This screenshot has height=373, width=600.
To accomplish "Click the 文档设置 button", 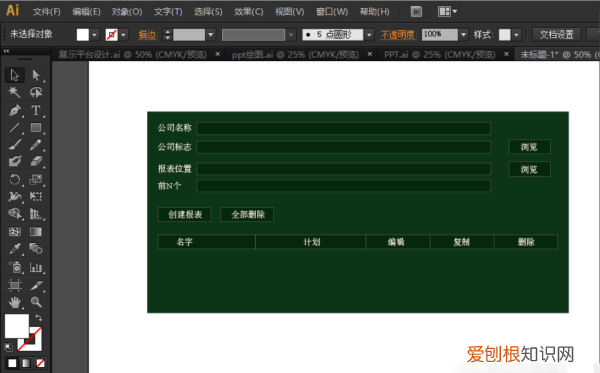I will coord(556,35).
